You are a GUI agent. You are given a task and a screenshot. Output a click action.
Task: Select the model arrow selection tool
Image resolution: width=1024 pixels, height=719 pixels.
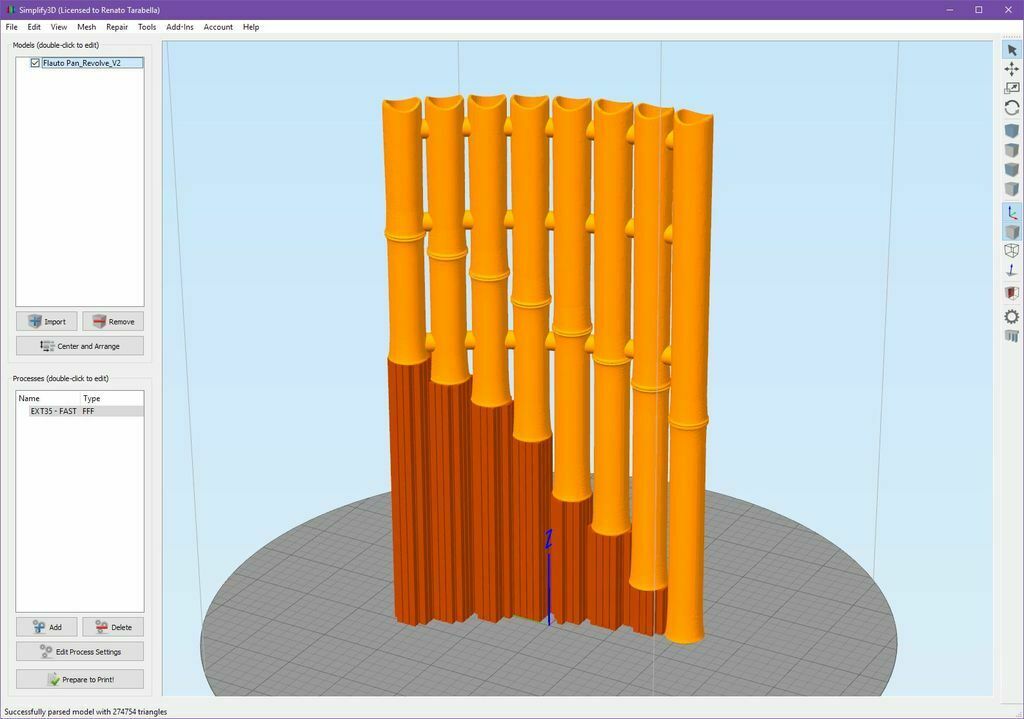coord(1011,48)
